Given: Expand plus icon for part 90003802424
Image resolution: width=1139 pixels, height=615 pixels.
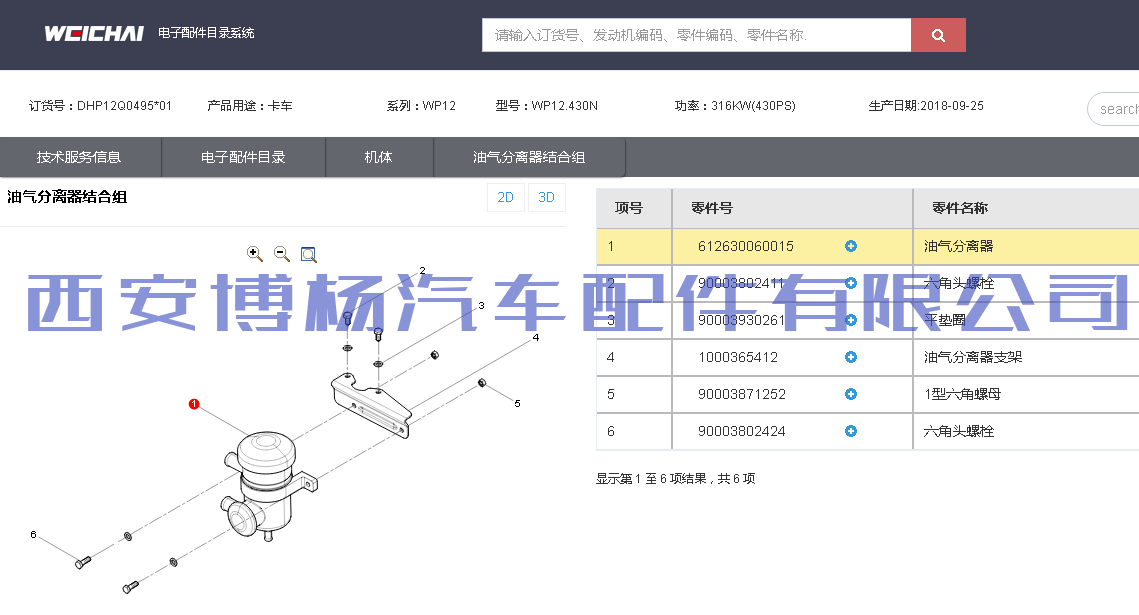Looking at the screenshot, I should [851, 431].
